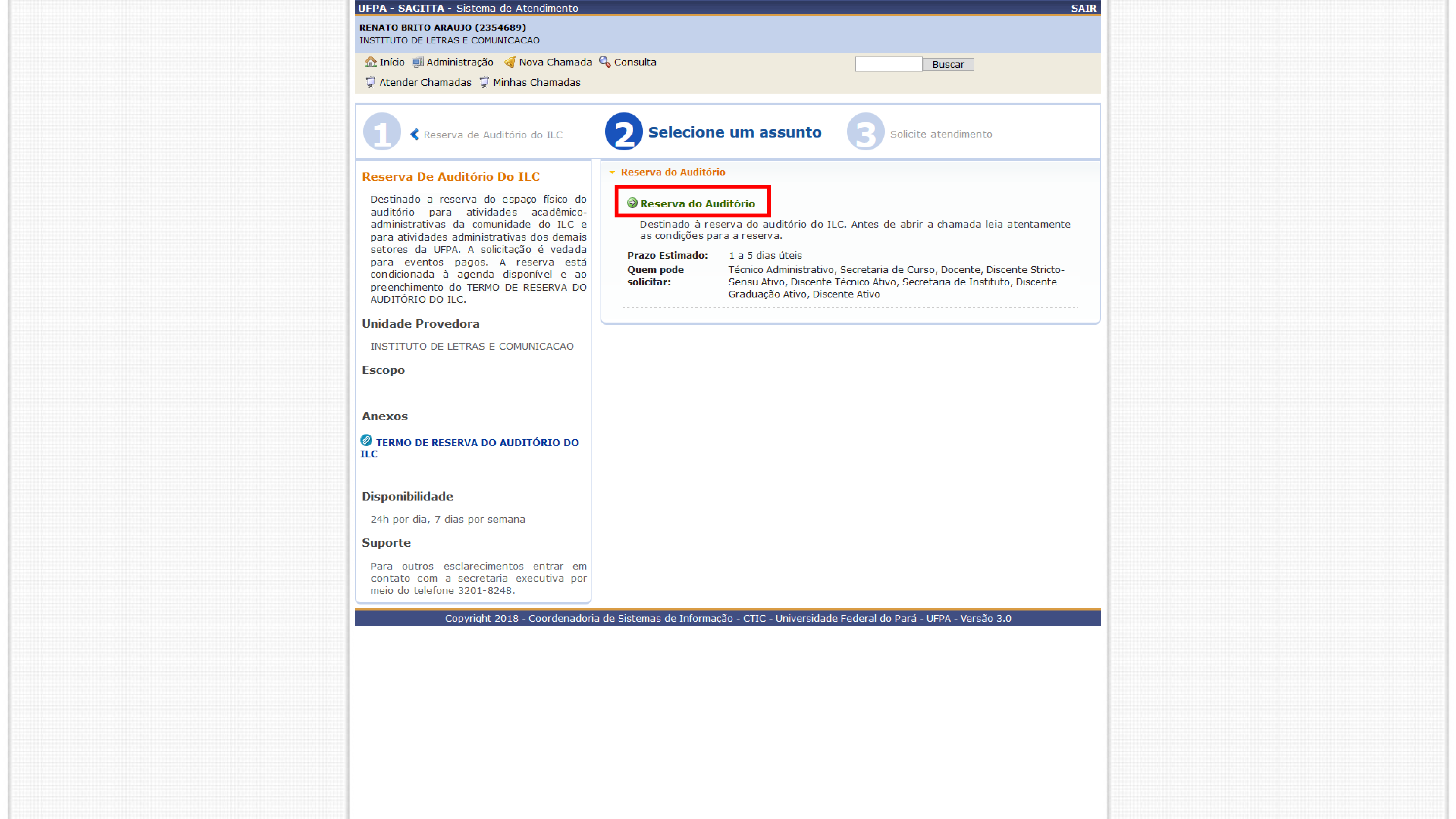Click the Início home icon
1456x819 pixels.
point(371,62)
